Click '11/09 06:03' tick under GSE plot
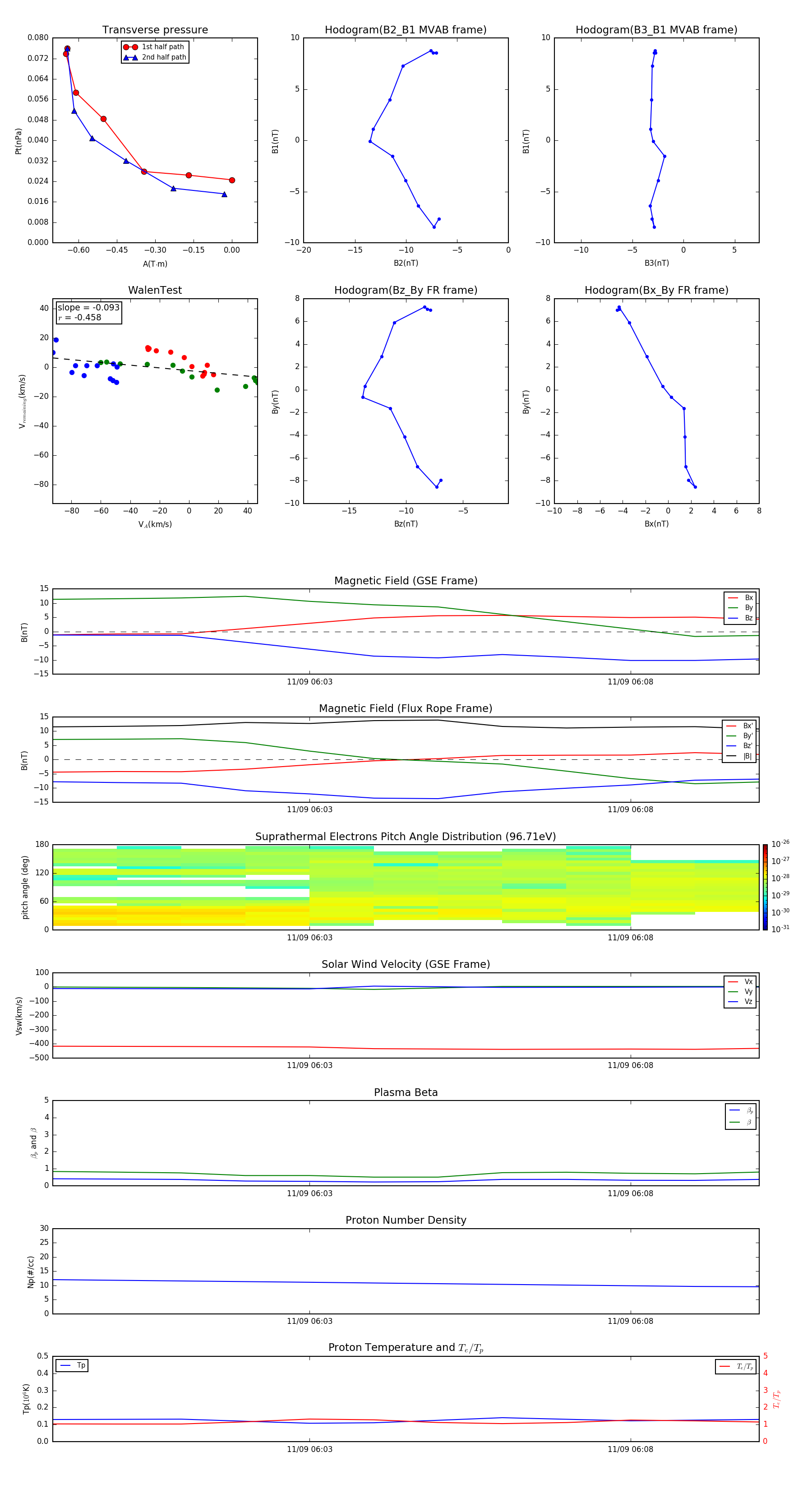This screenshot has height=1489, width=812. [310, 682]
